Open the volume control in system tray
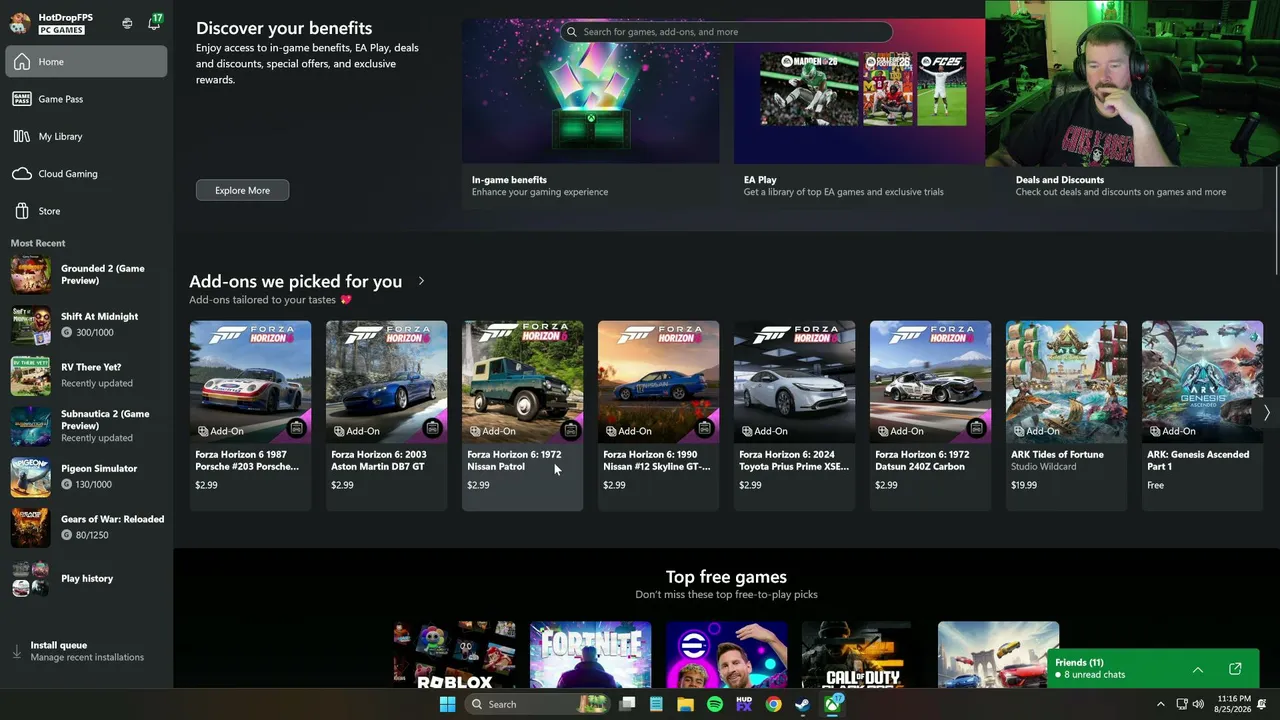 tap(1198, 704)
